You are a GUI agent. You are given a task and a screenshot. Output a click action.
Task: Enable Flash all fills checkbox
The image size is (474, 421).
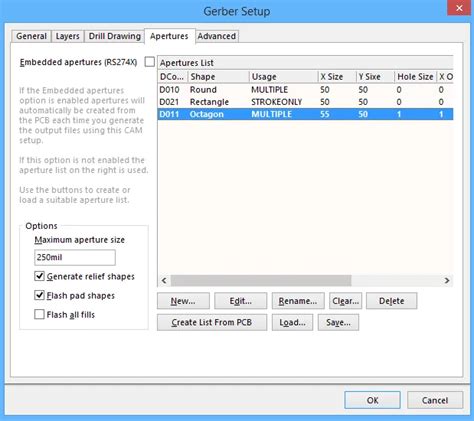[39, 314]
